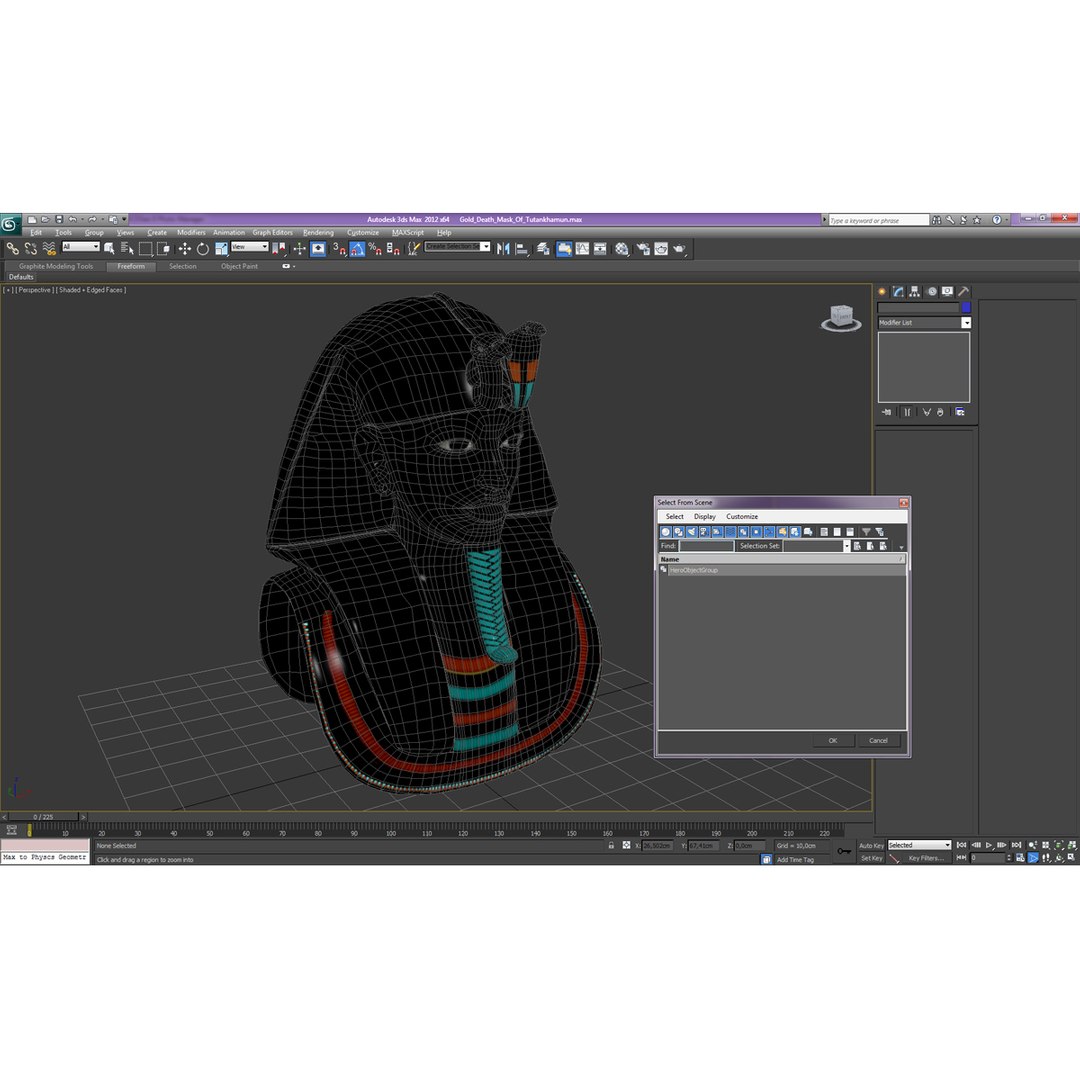Toggle the Spinner Snap button
This screenshot has width=1080, height=1080.
[393, 249]
